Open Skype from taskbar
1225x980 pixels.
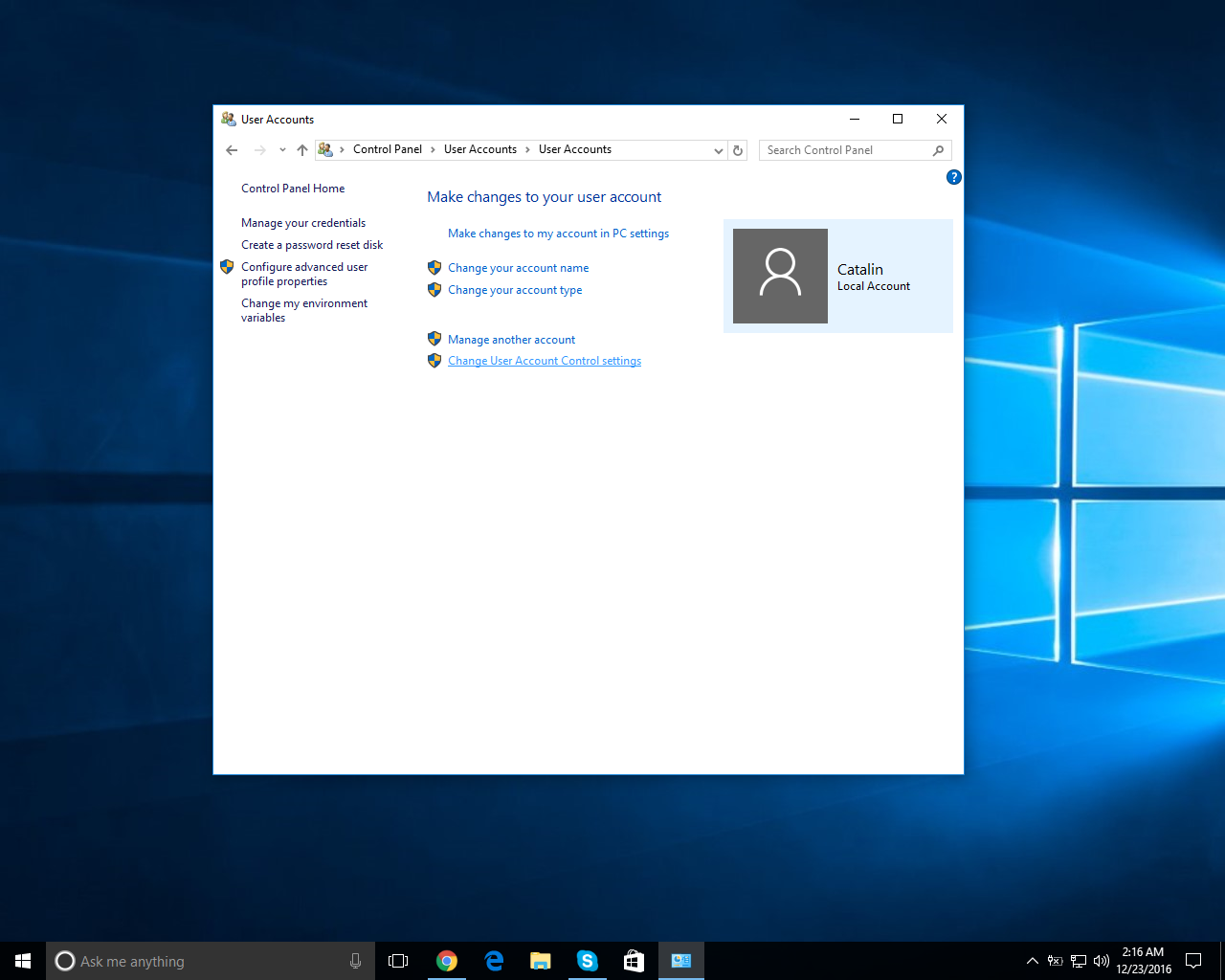coord(588,961)
